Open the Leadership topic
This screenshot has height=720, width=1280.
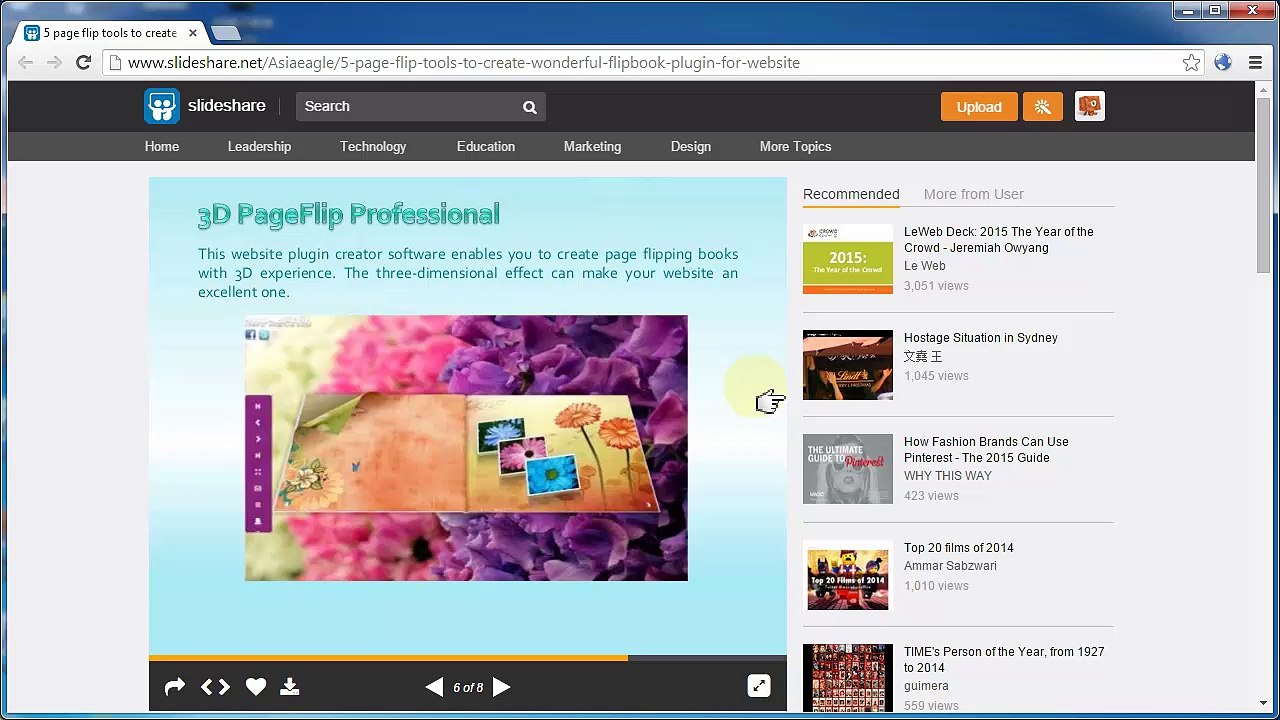click(x=259, y=147)
